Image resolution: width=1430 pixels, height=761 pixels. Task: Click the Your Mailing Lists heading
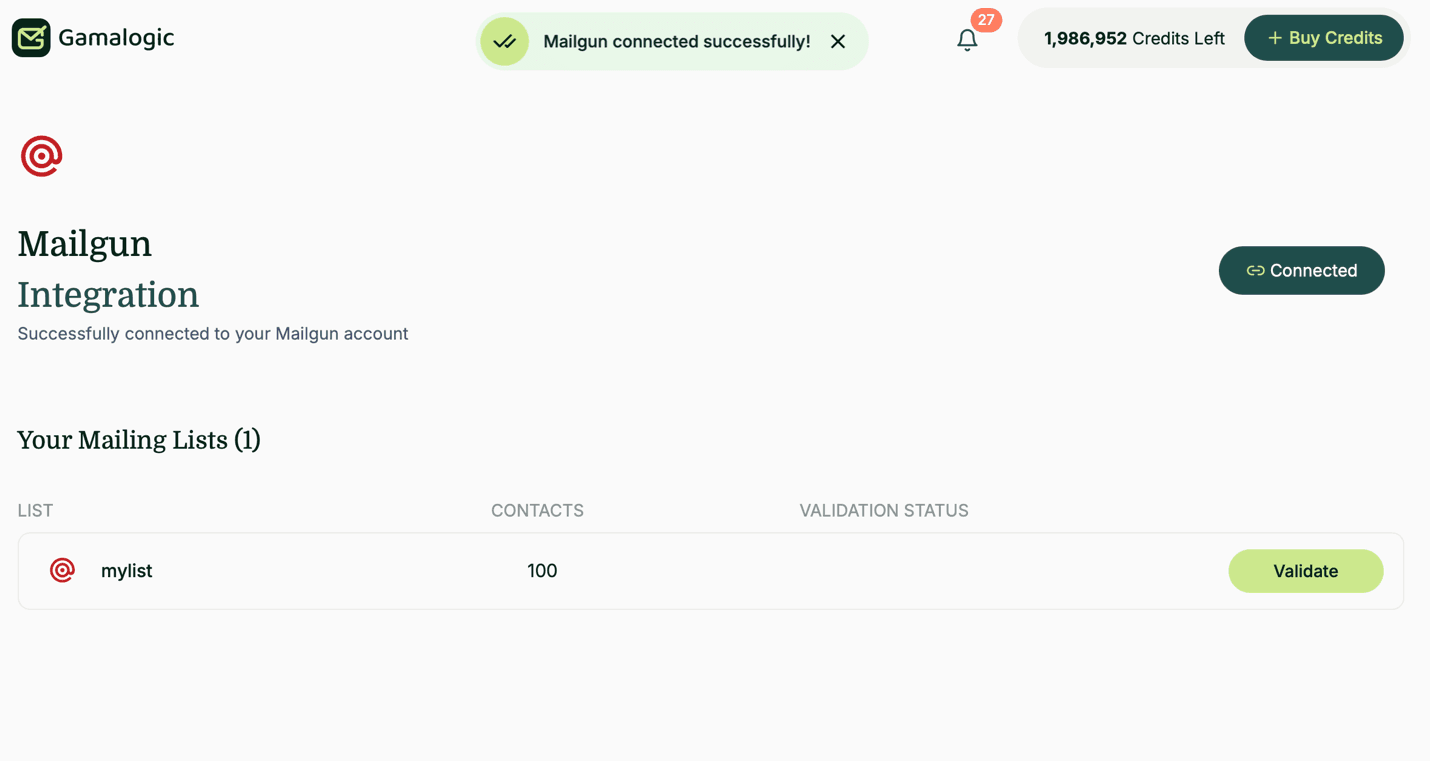pos(139,440)
